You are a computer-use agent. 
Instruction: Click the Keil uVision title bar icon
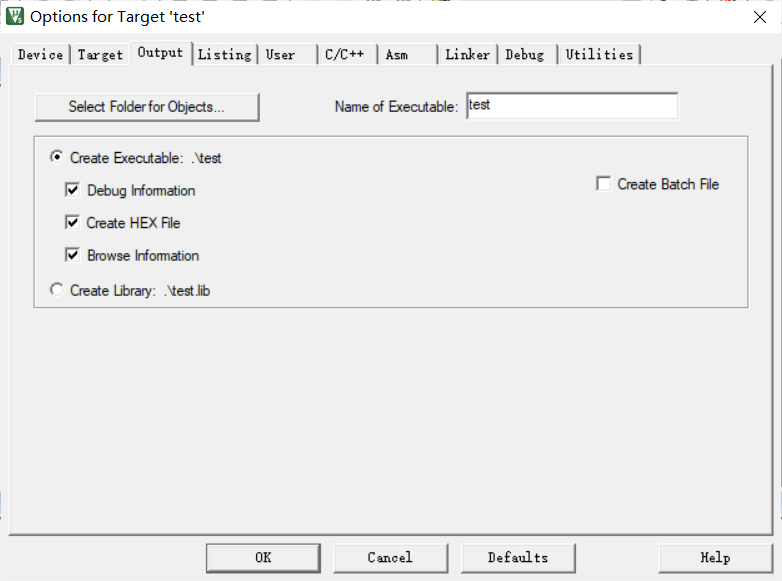click(15, 16)
